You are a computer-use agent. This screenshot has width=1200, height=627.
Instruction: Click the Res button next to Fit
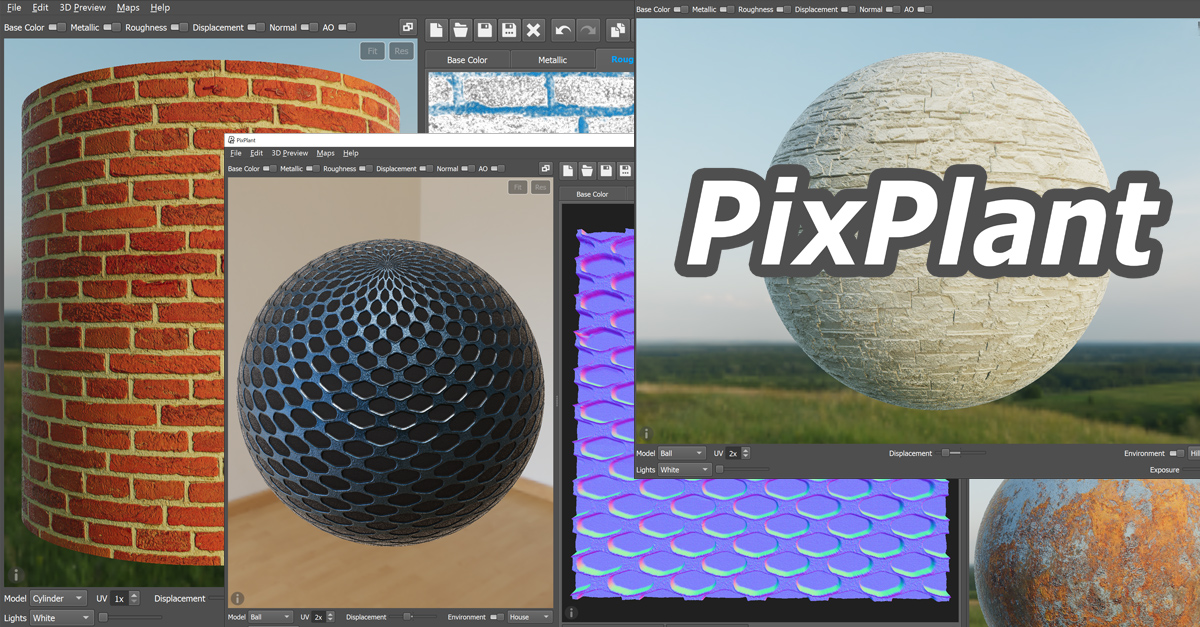tap(401, 50)
